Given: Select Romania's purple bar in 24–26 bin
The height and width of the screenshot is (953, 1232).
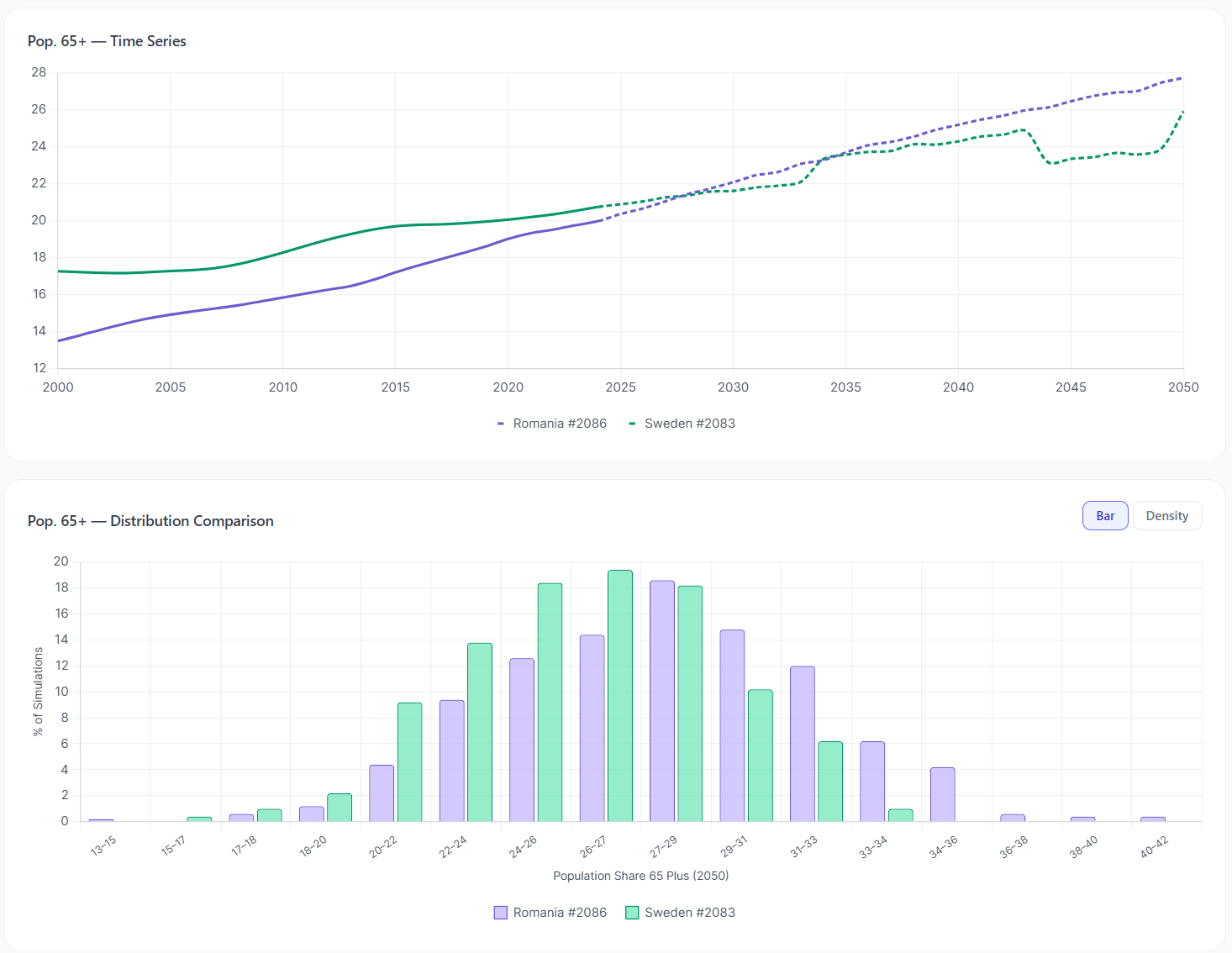Looking at the screenshot, I should coord(522,740).
